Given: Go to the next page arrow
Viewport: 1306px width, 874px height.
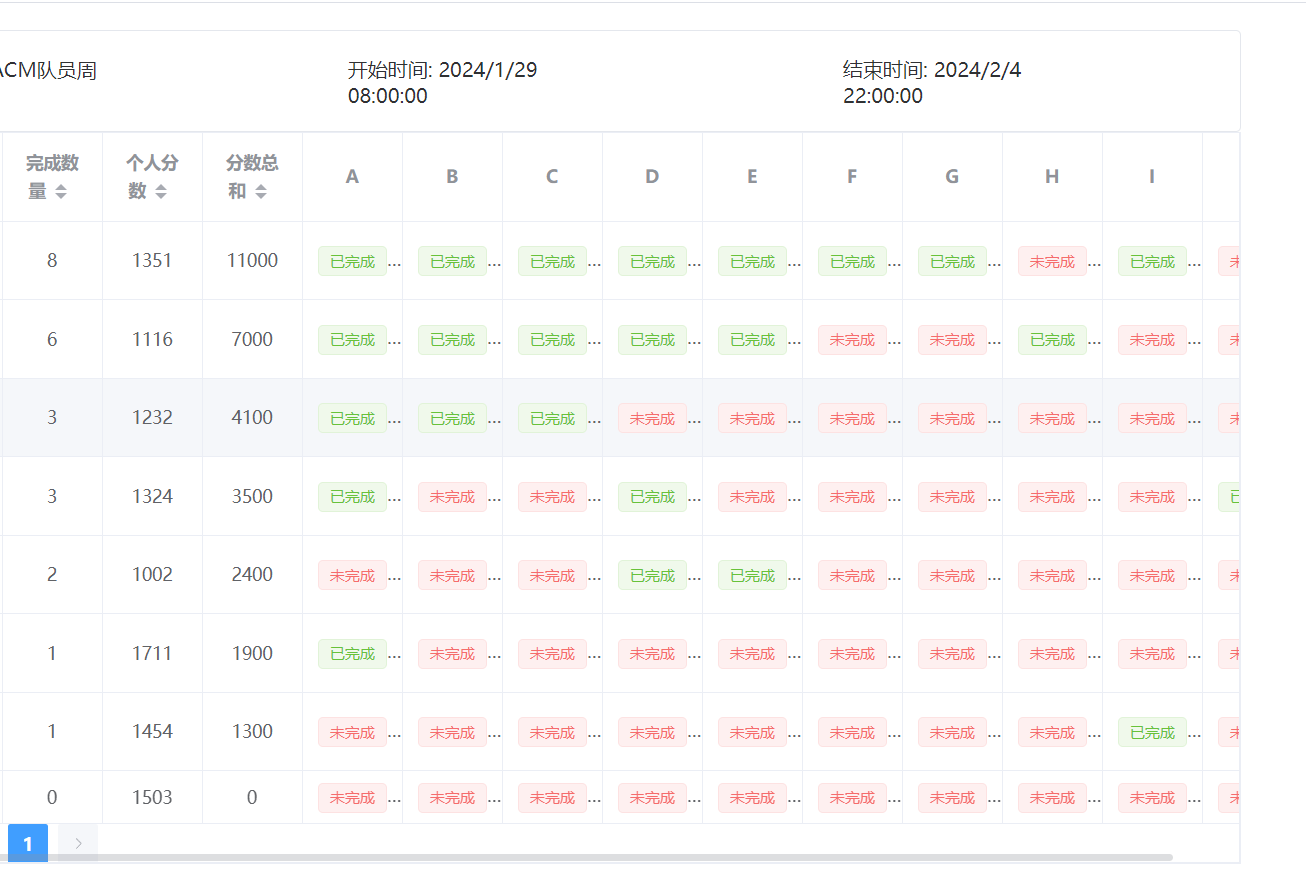Looking at the screenshot, I should coord(78,843).
